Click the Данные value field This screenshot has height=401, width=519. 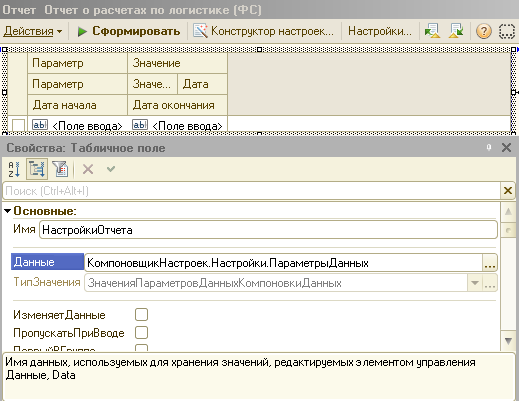coord(283,263)
